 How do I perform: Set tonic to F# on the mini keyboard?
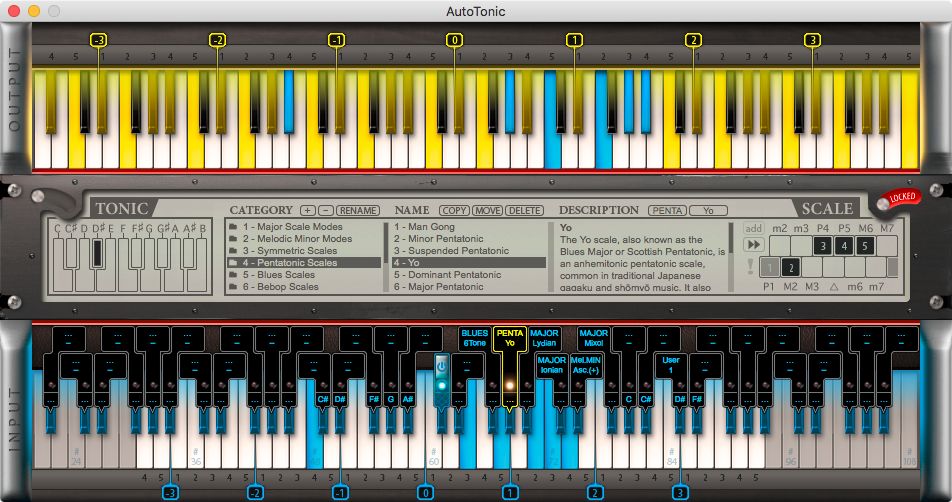click(x=137, y=253)
